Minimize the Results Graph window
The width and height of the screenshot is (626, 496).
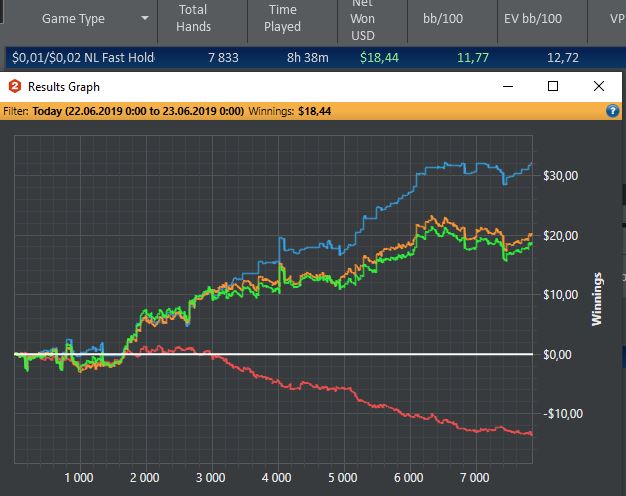pos(508,86)
